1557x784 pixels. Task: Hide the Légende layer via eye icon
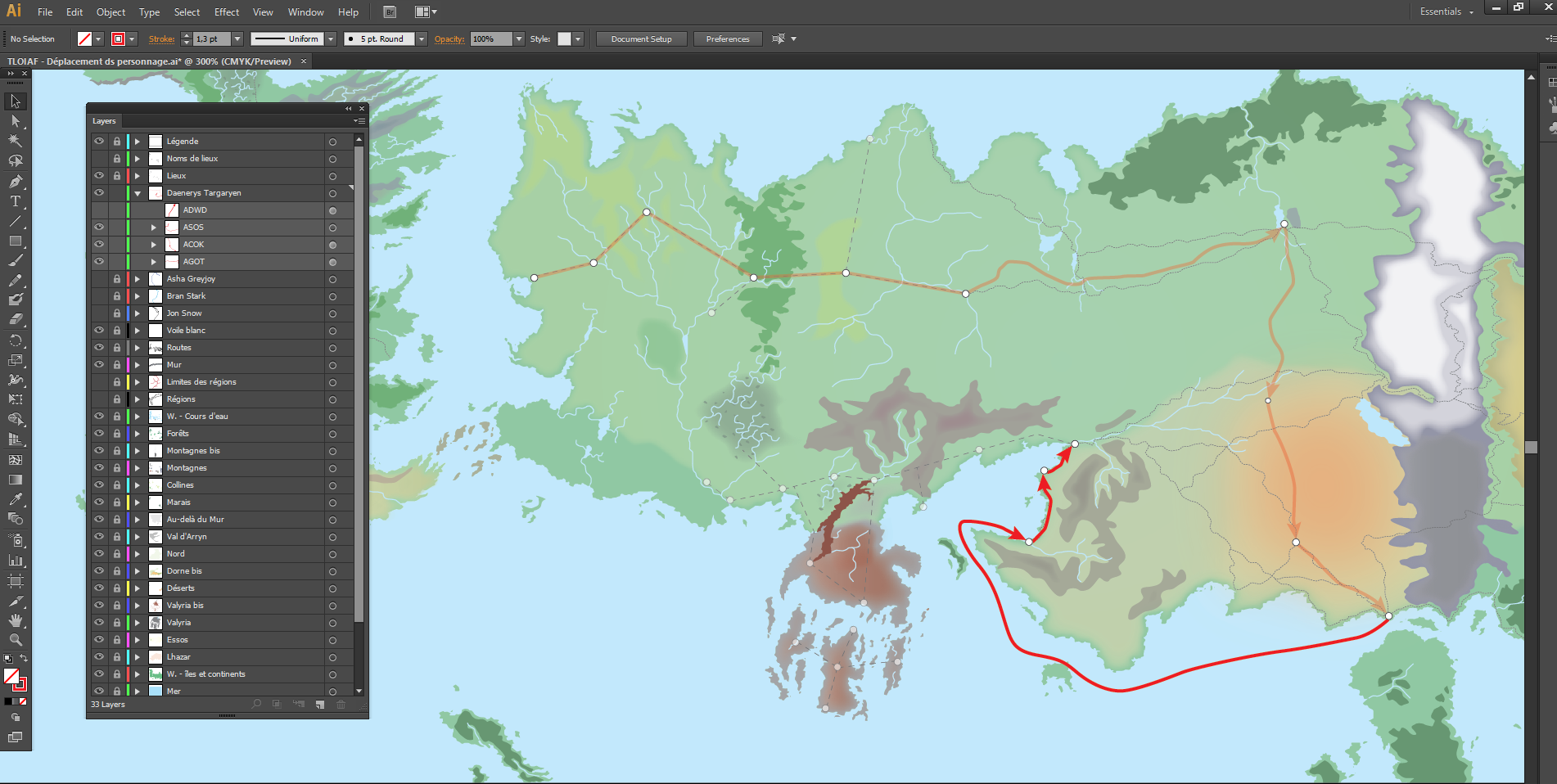99,141
